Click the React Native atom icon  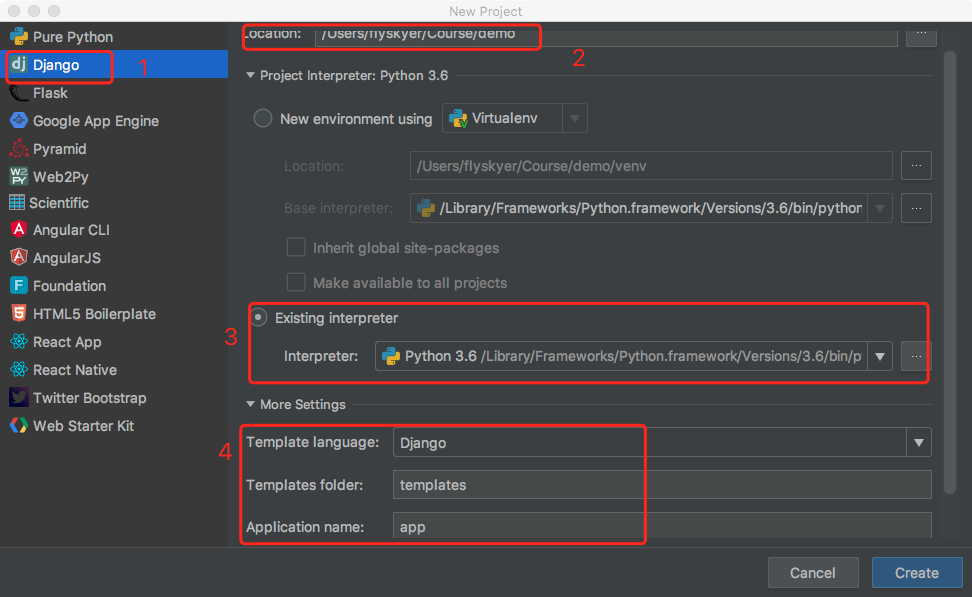(19, 369)
